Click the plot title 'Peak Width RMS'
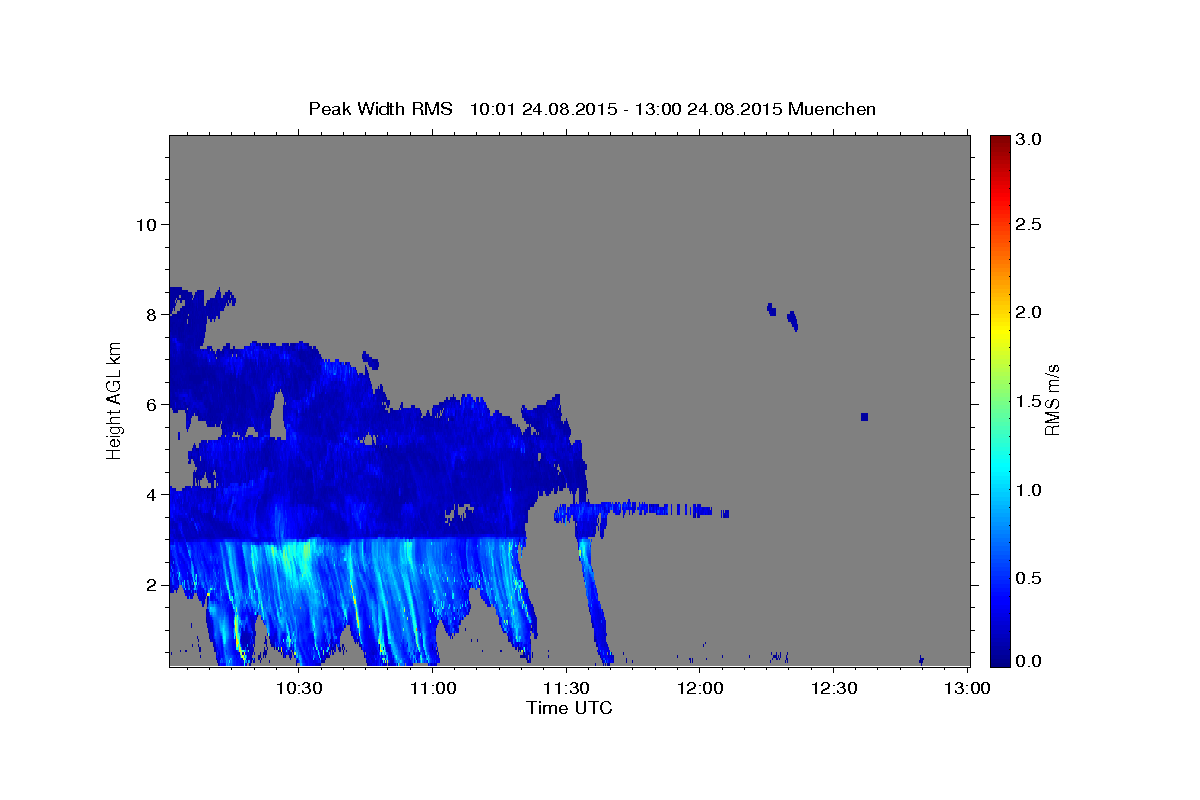Image resolution: width=1200 pixels, height=800 pixels. 380,109
